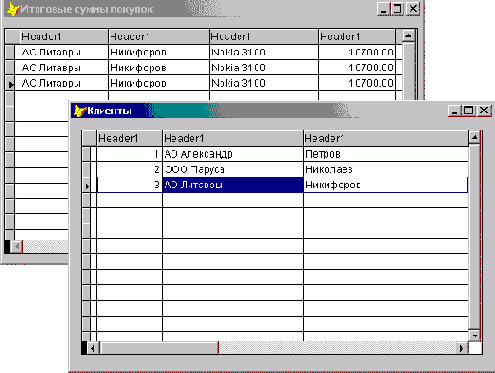
Task: Click the cell with number 2 in Клиенты
Action: point(129,170)
